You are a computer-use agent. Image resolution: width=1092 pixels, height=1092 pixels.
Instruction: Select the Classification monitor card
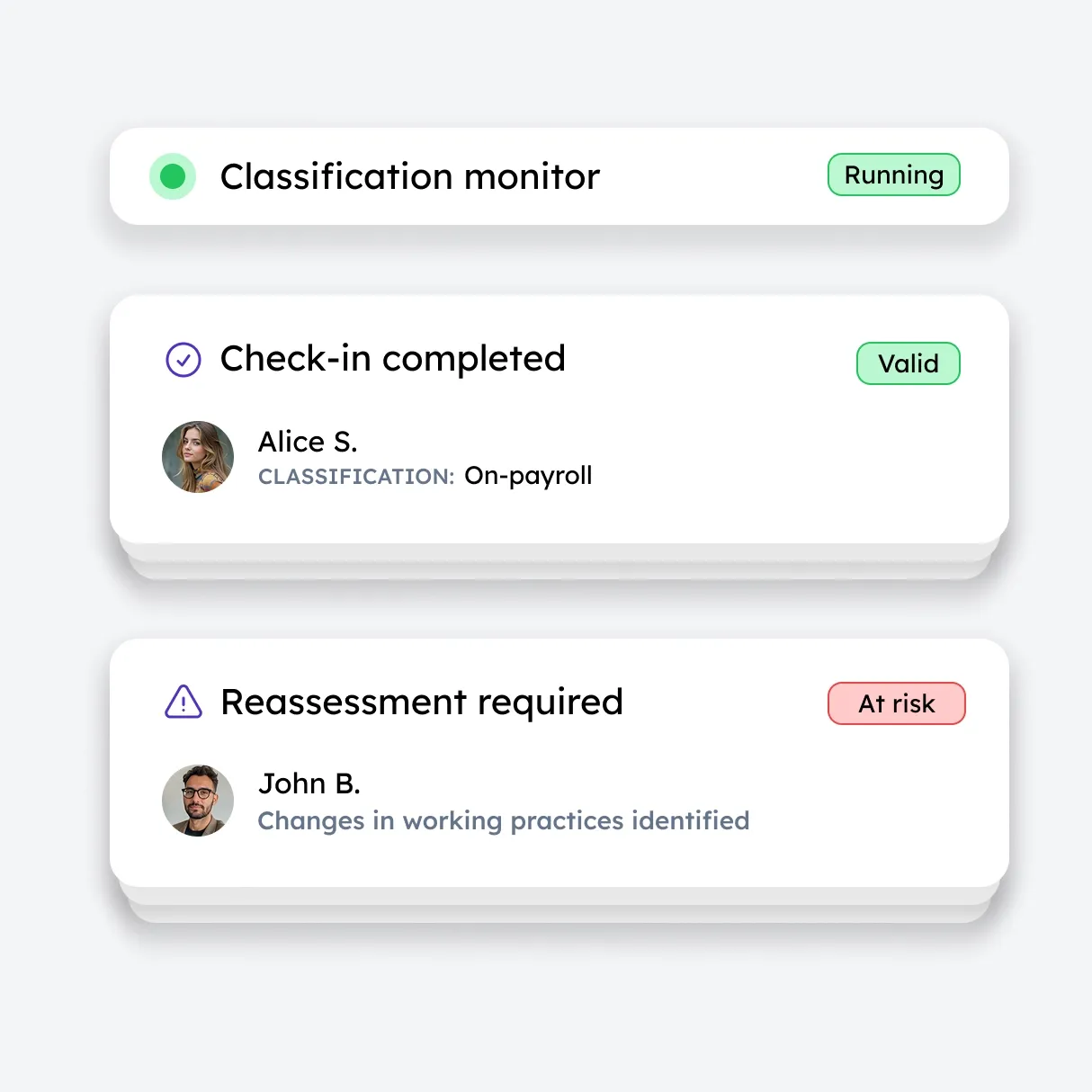[x=559, y=176]
